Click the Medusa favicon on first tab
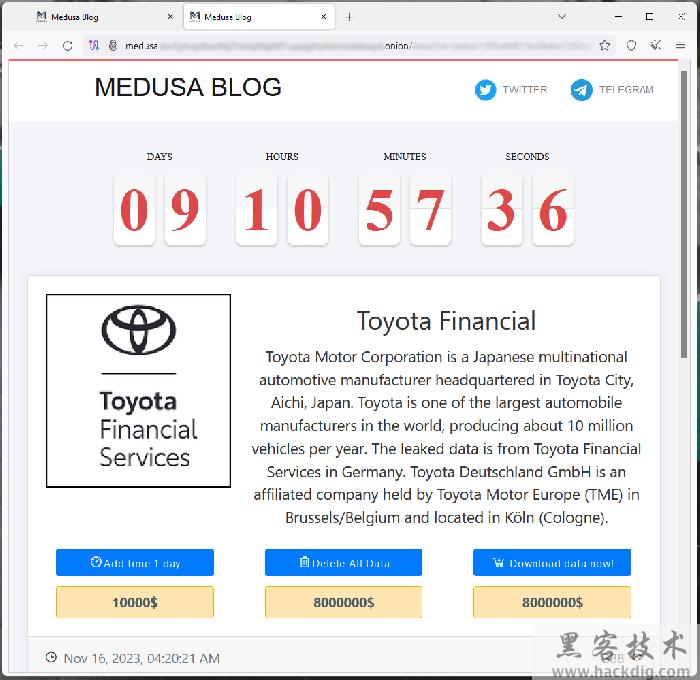 (42, 17)
